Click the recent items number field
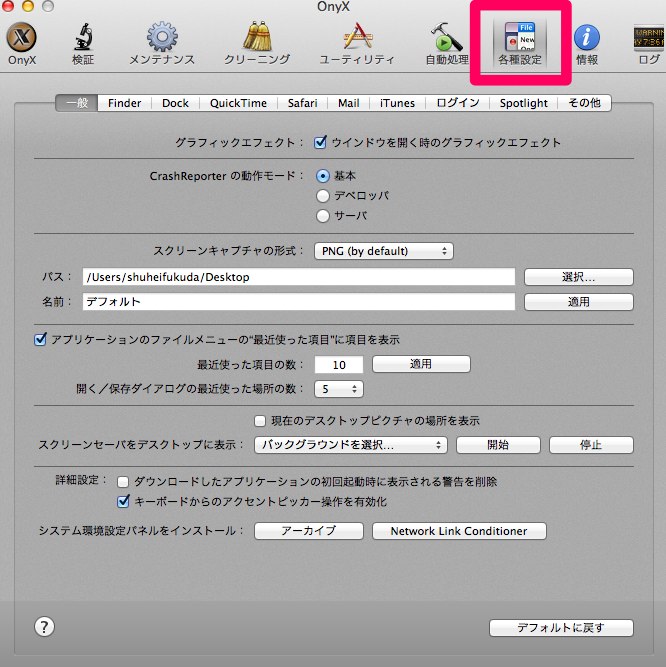666x667 pixels. pos(339,365)
